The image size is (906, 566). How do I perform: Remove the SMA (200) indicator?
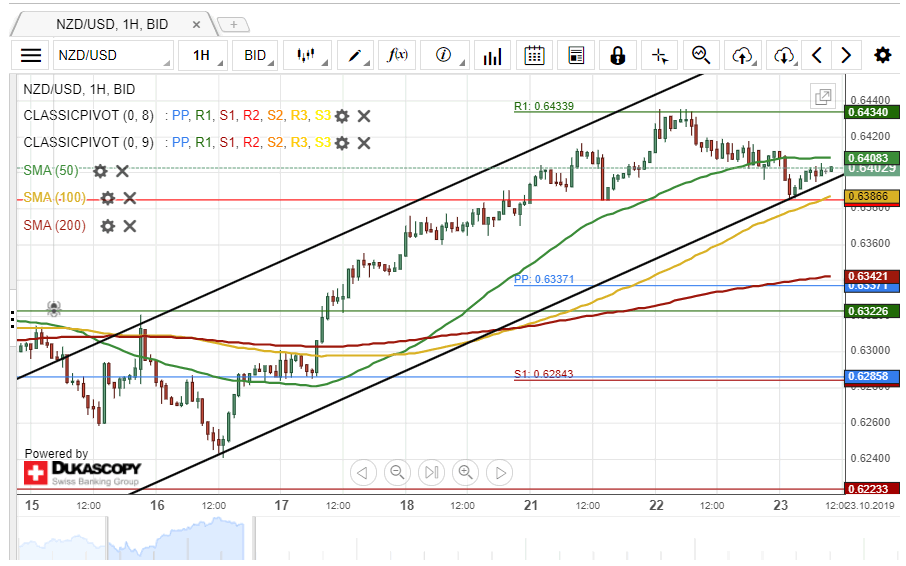(x=129, y=226)
